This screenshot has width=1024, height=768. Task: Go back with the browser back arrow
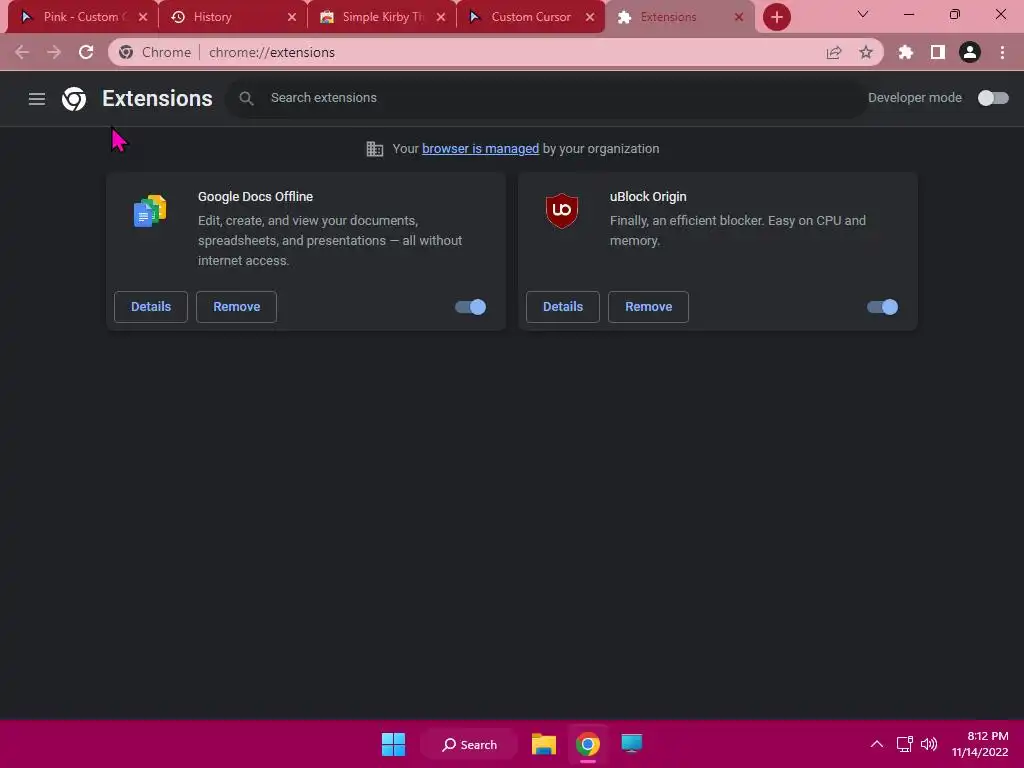pyautogui.click(x=22, y=52)
